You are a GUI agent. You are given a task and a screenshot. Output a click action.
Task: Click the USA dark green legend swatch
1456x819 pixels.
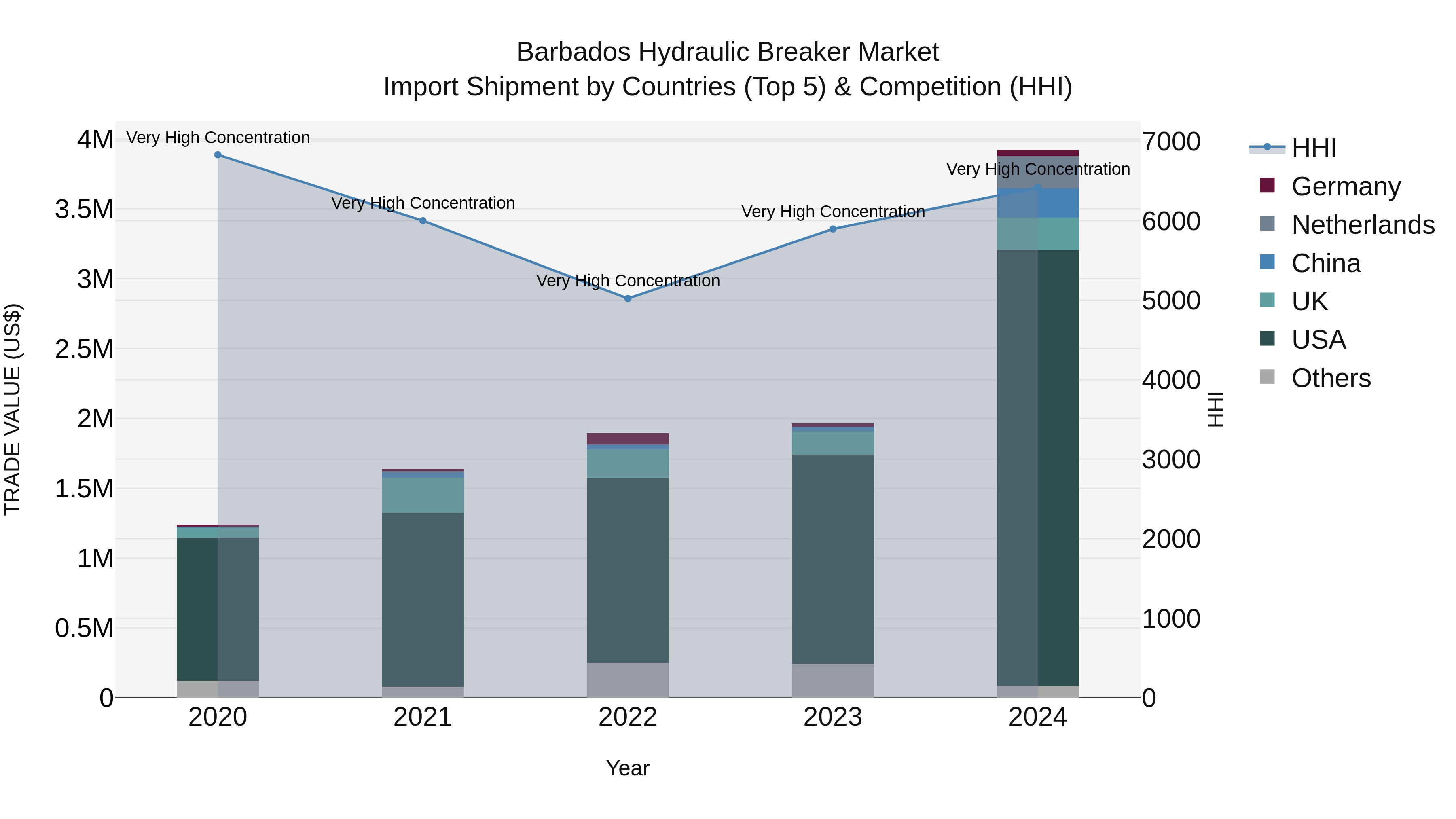tap(1267, 339)
